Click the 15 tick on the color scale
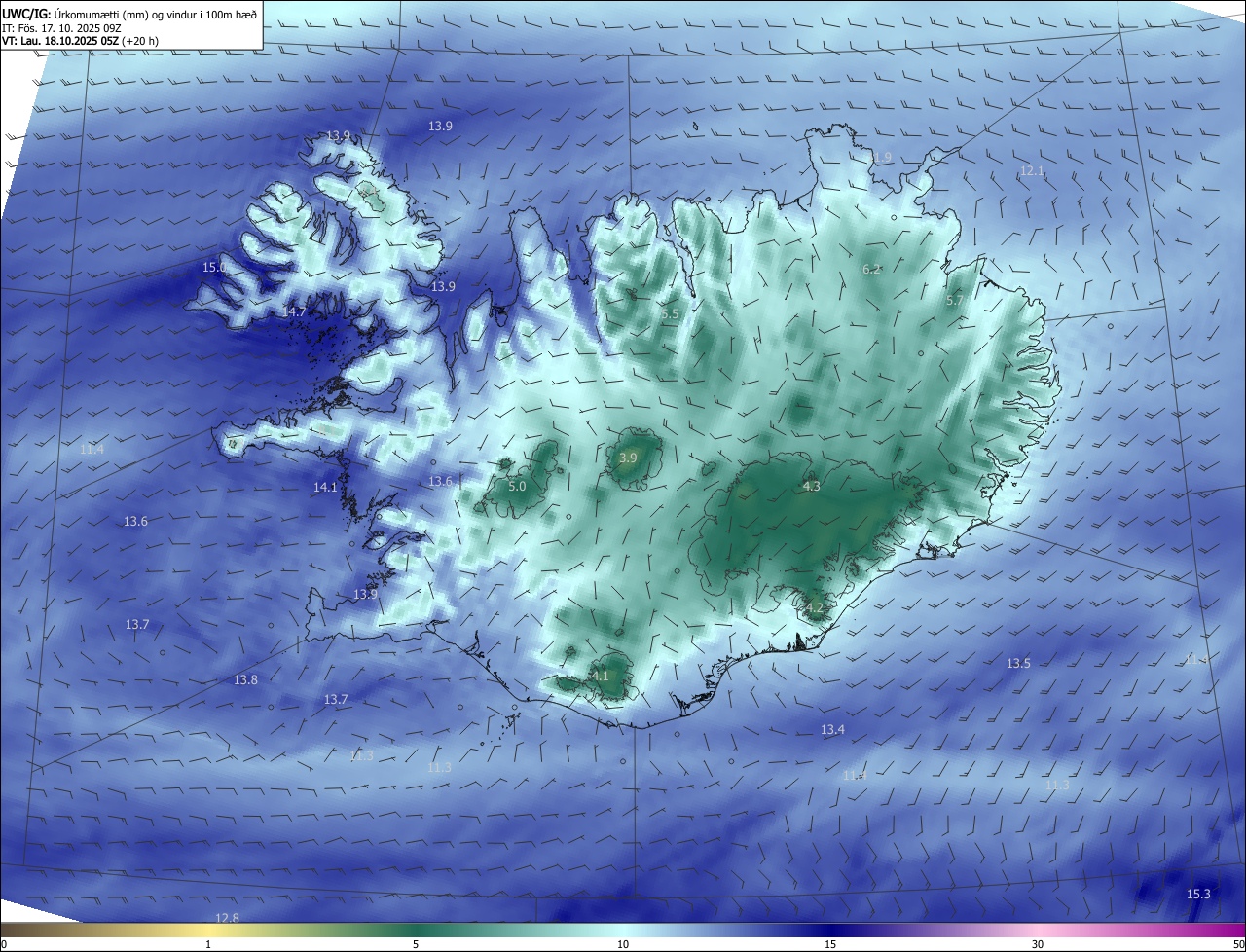This screenshot has width=1246, height=952. [x=830, y=944]
